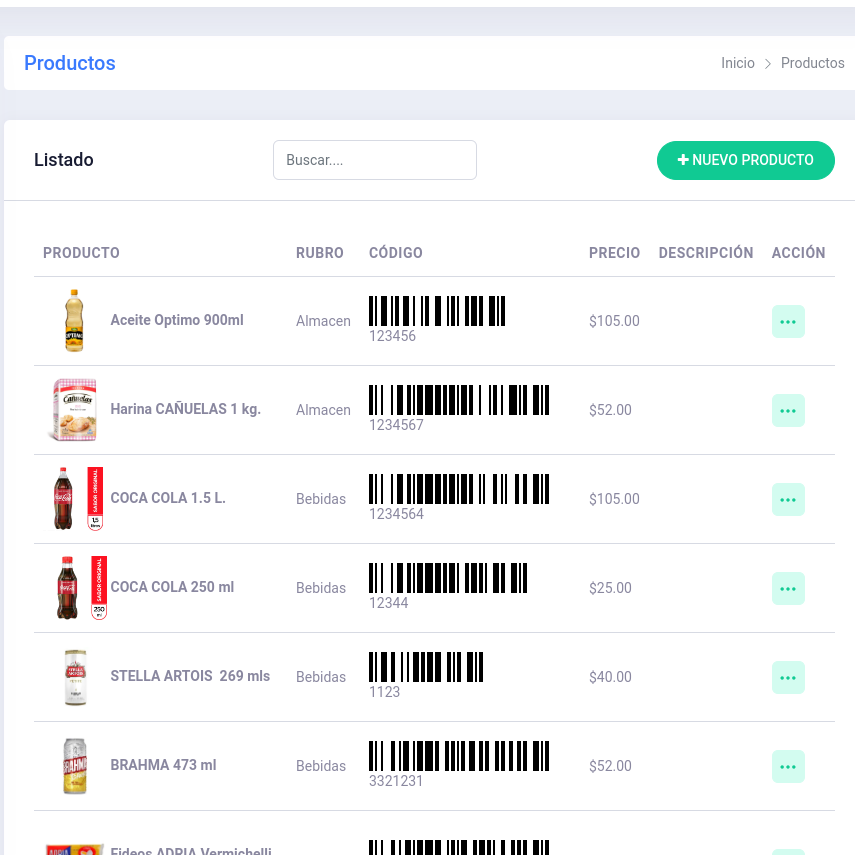Sort by PRECIO column header
The height and width of the screenshot is (855, 855).
pos(614,253)
